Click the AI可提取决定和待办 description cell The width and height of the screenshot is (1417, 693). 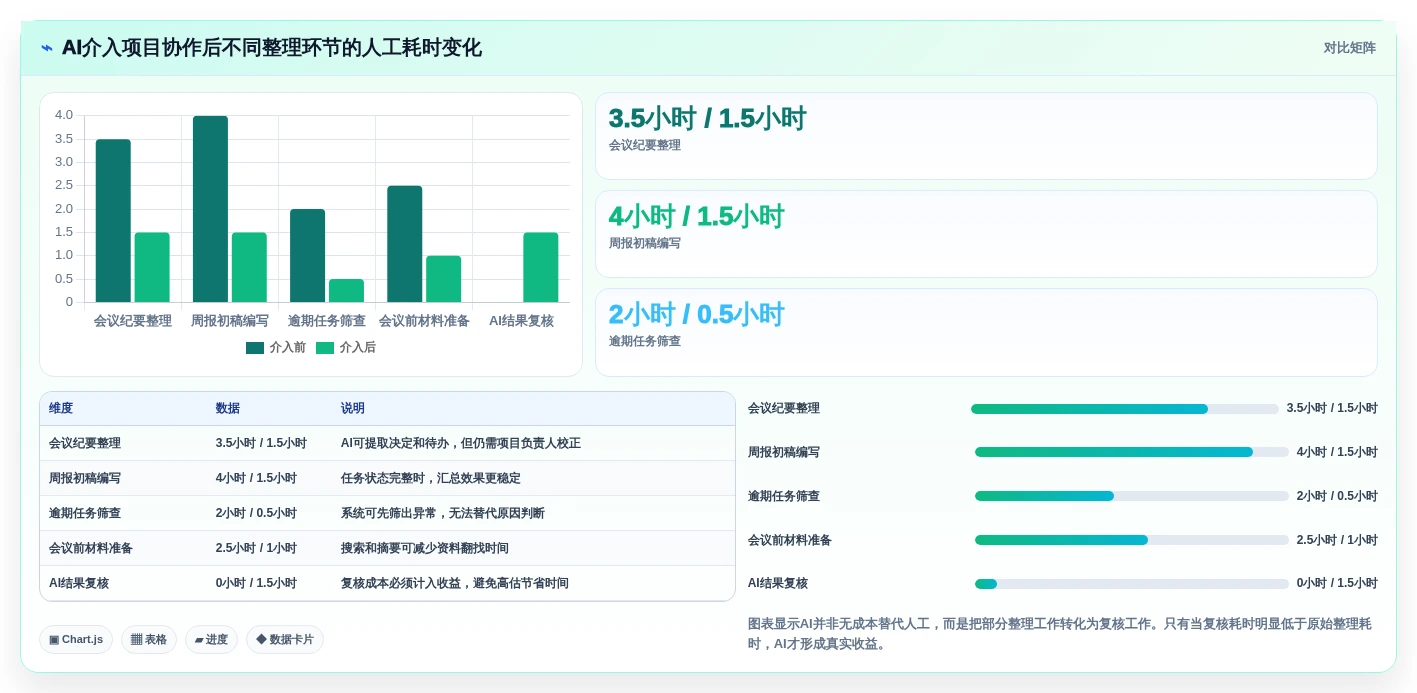click(461, 443)
